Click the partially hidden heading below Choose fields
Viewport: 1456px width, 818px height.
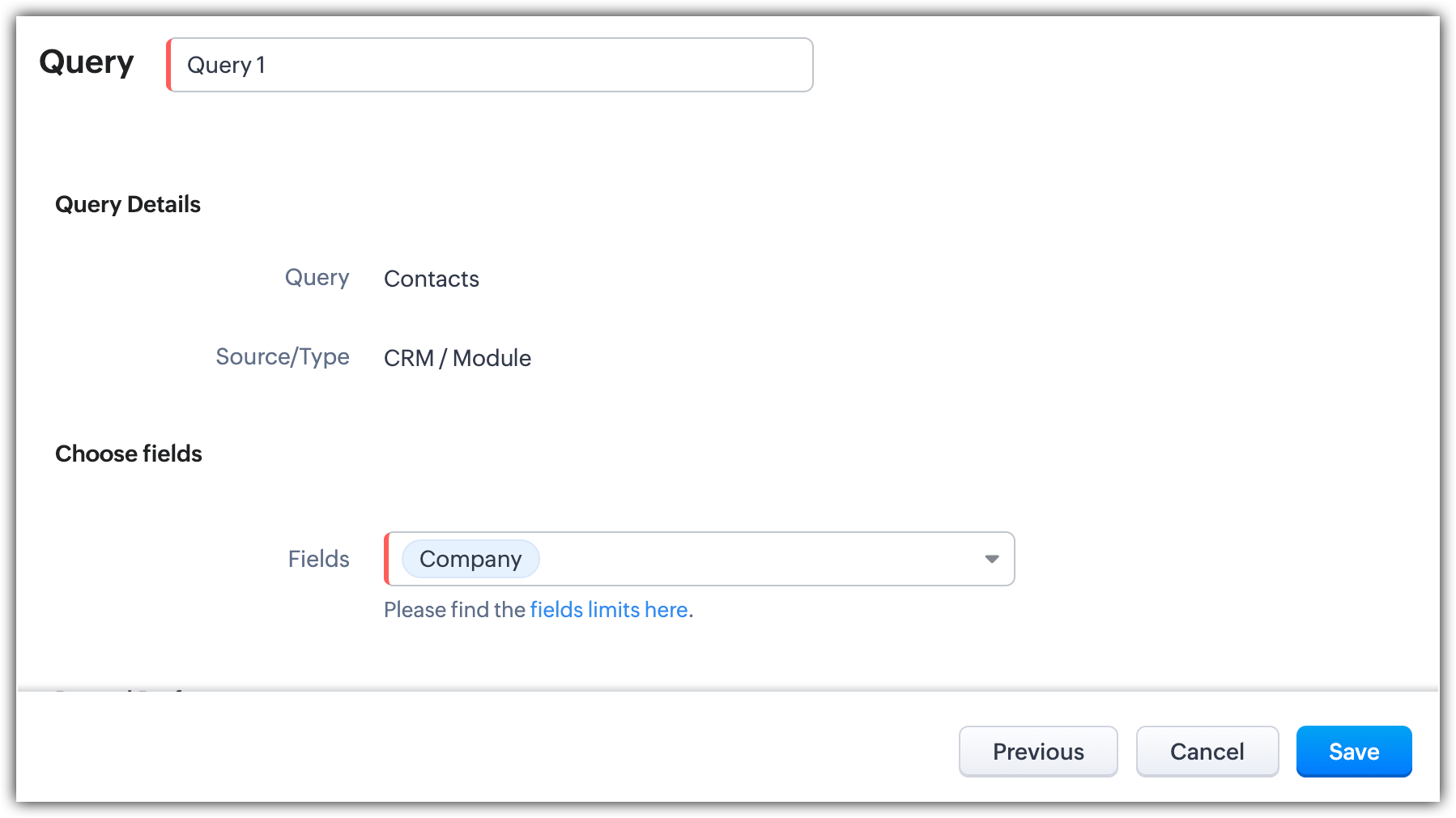121,690
